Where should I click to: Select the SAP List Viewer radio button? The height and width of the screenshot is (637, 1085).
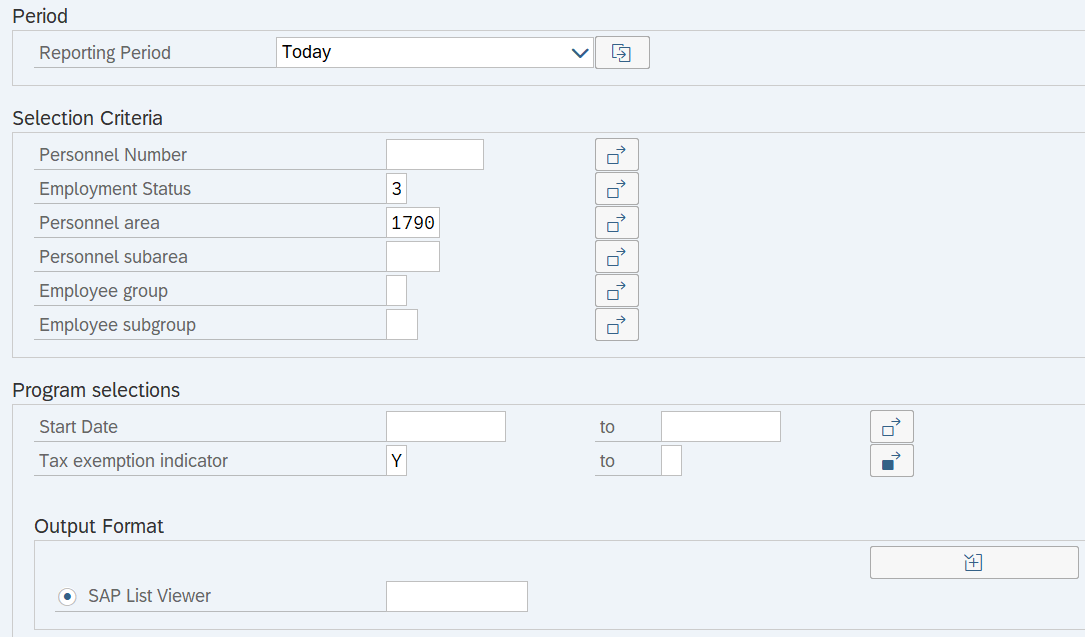[x=66, y=596]
